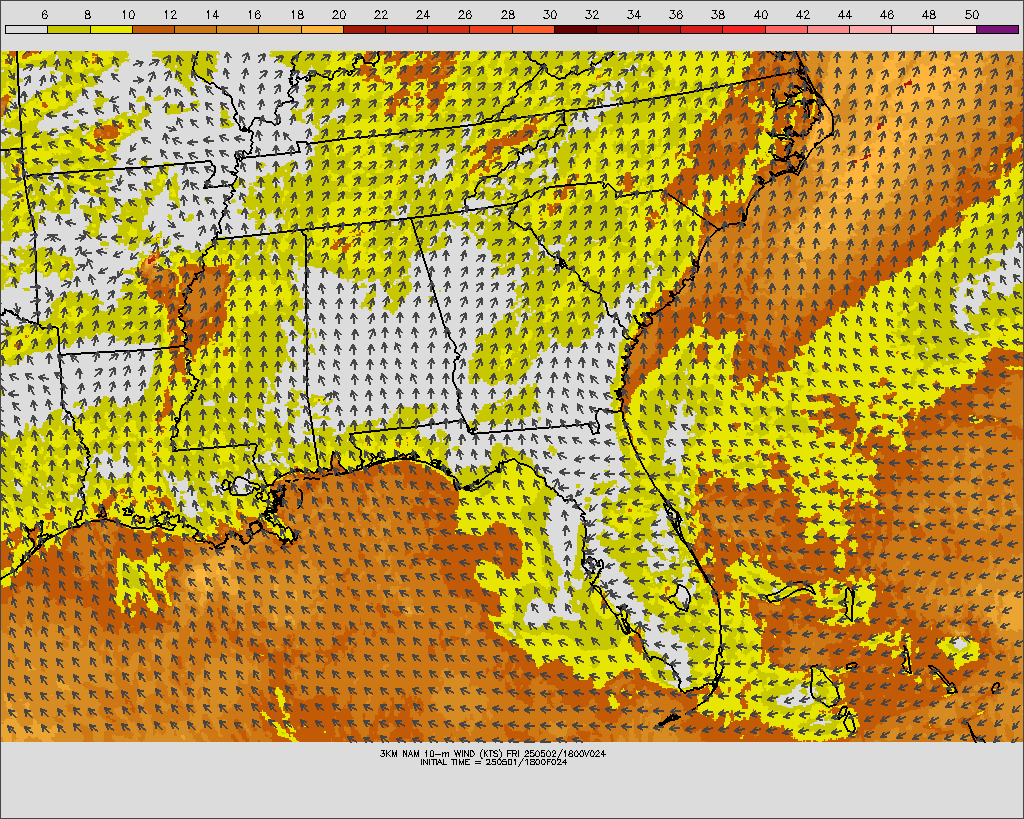The width and height of the screenshot is (1024, 819).
Task: Click the 34 to 36 knots legend swatch
Action: point(660,29)
